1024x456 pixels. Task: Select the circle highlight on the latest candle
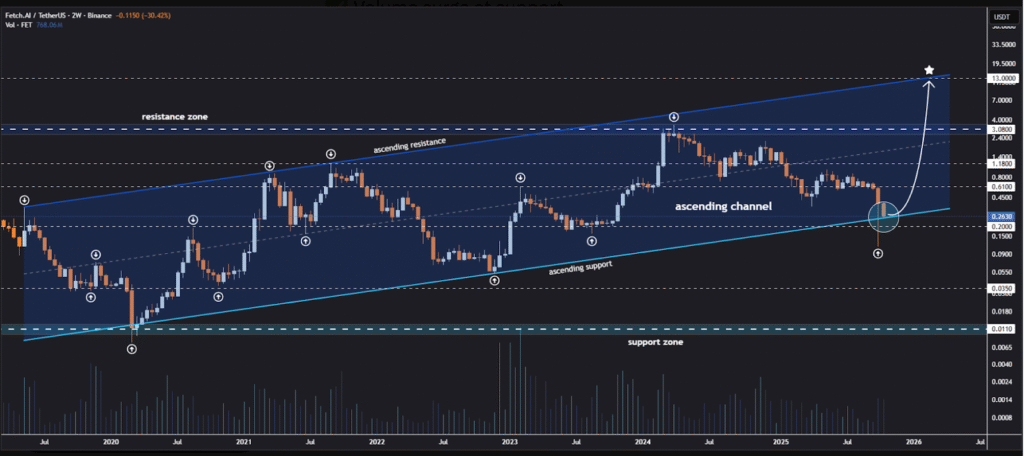coord(886,215)
